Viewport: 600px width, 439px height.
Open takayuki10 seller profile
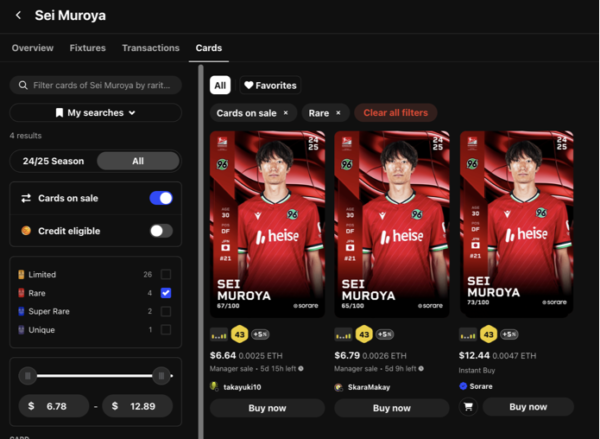242,387
